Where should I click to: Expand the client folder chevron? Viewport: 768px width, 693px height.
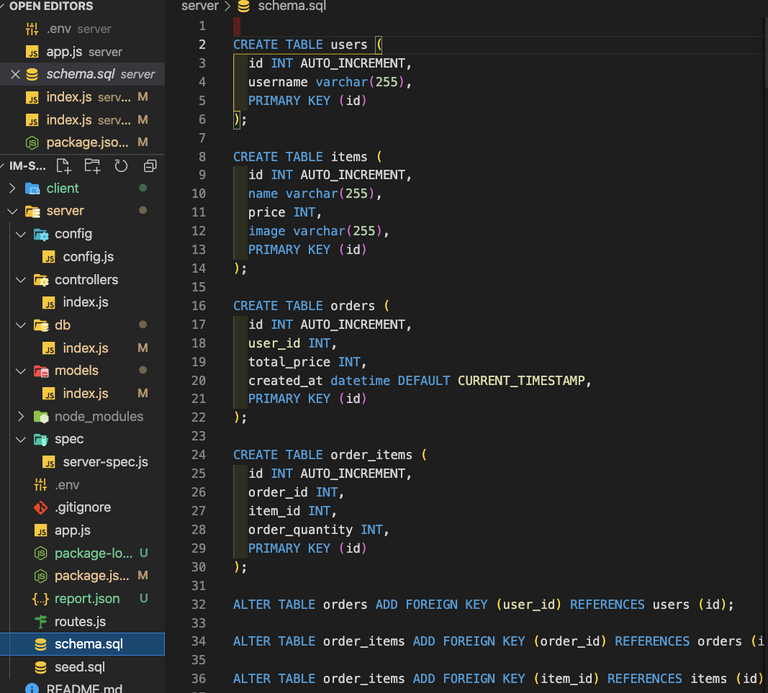[12, 188]
